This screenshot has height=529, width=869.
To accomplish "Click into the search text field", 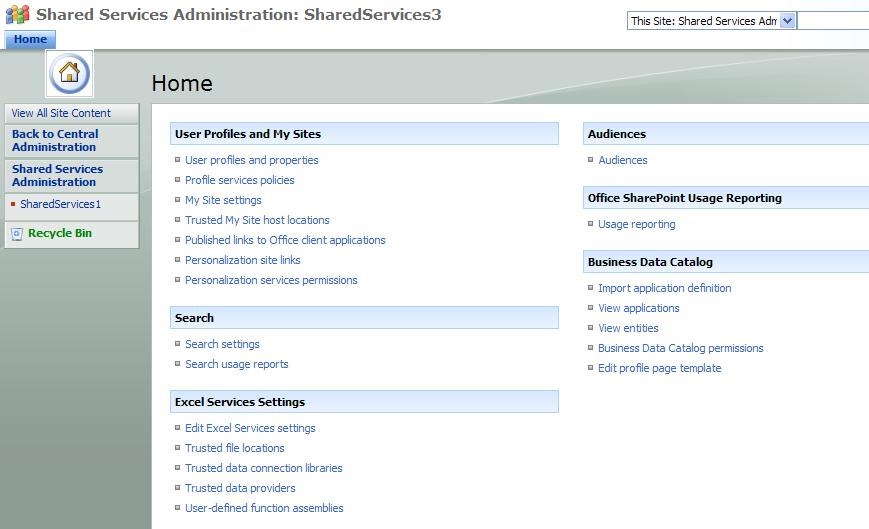I will coord(833,21).
